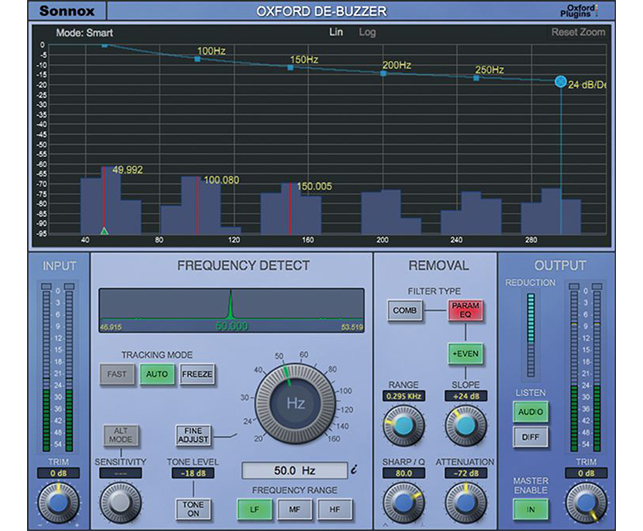Set Listen to AUDIO
The image size is (643, 531).
click(x=531, y=412)
